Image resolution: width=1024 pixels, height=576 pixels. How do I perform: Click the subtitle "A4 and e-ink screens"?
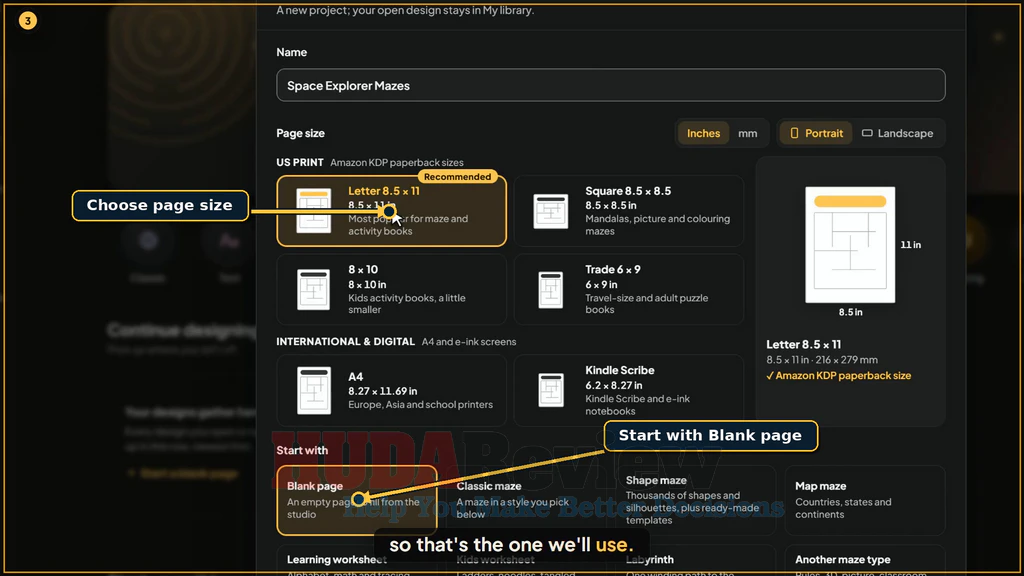pos(469,342)
